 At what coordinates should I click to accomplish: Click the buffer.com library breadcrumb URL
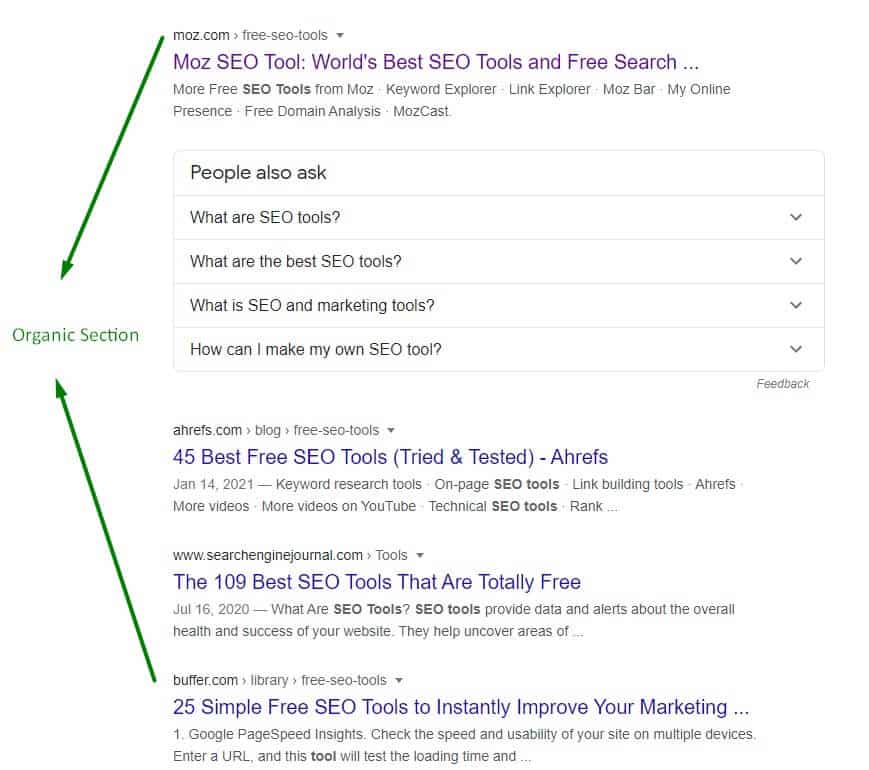(279, 681)
